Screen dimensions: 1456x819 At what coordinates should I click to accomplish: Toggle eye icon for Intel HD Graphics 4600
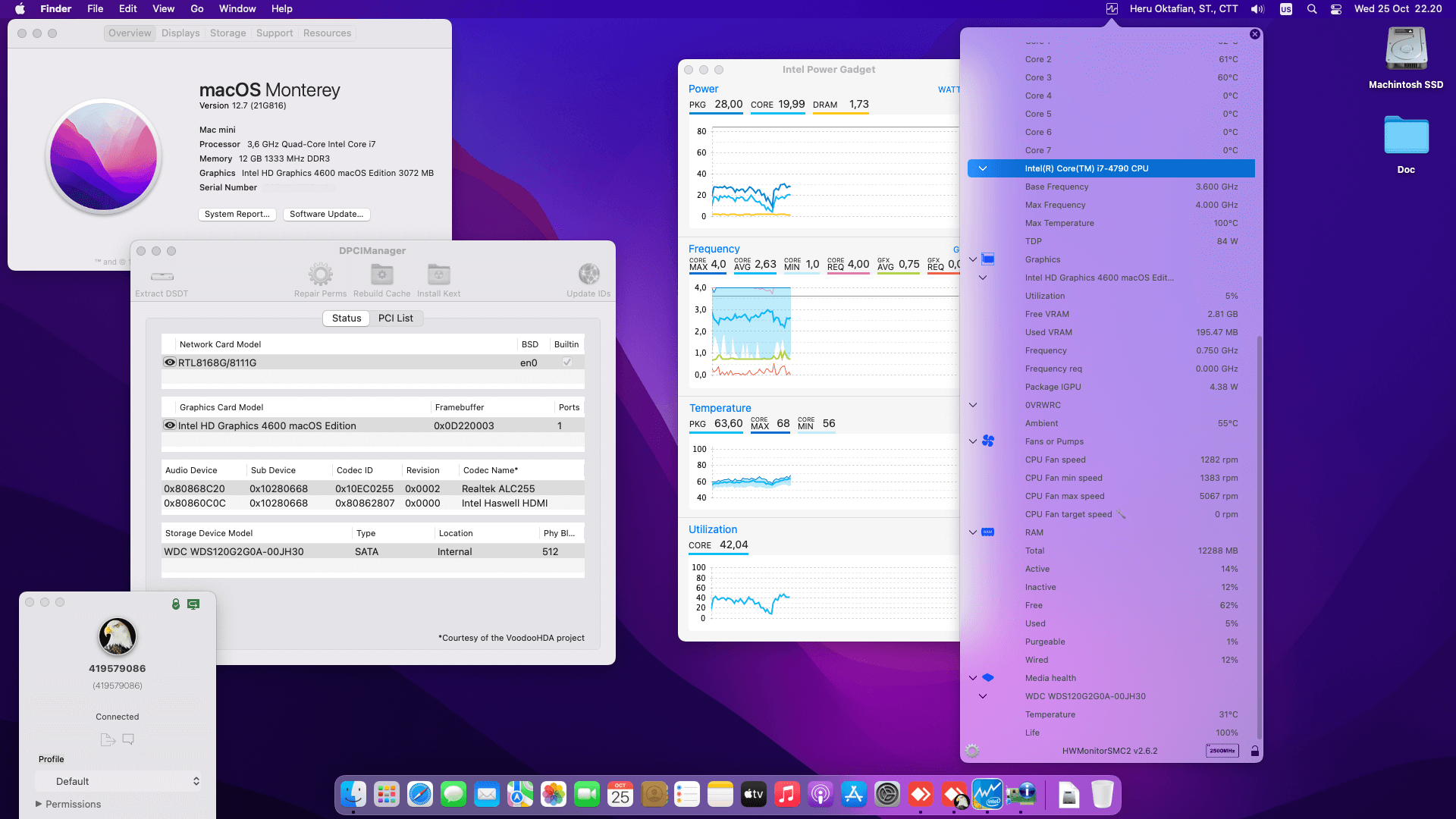click(170, 425)
